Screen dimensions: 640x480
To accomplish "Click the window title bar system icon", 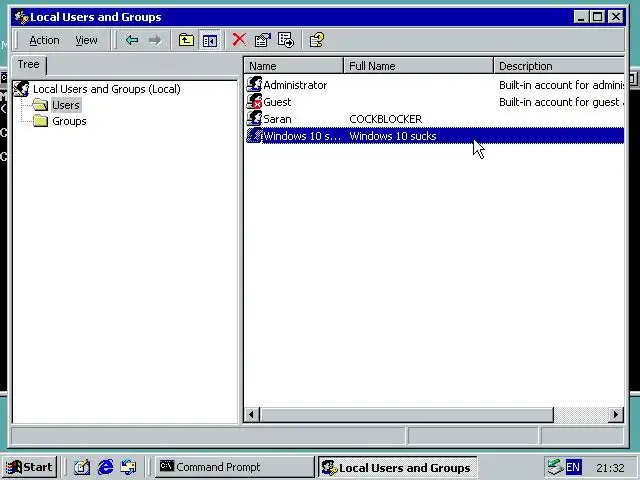I will (x=21, y=17).
